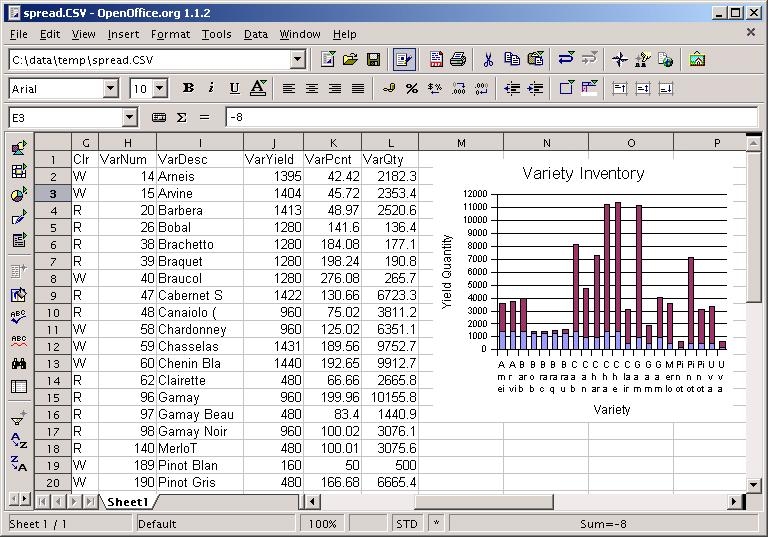
Task: Open the Arial font name dropdown
Action: (110, 89)
